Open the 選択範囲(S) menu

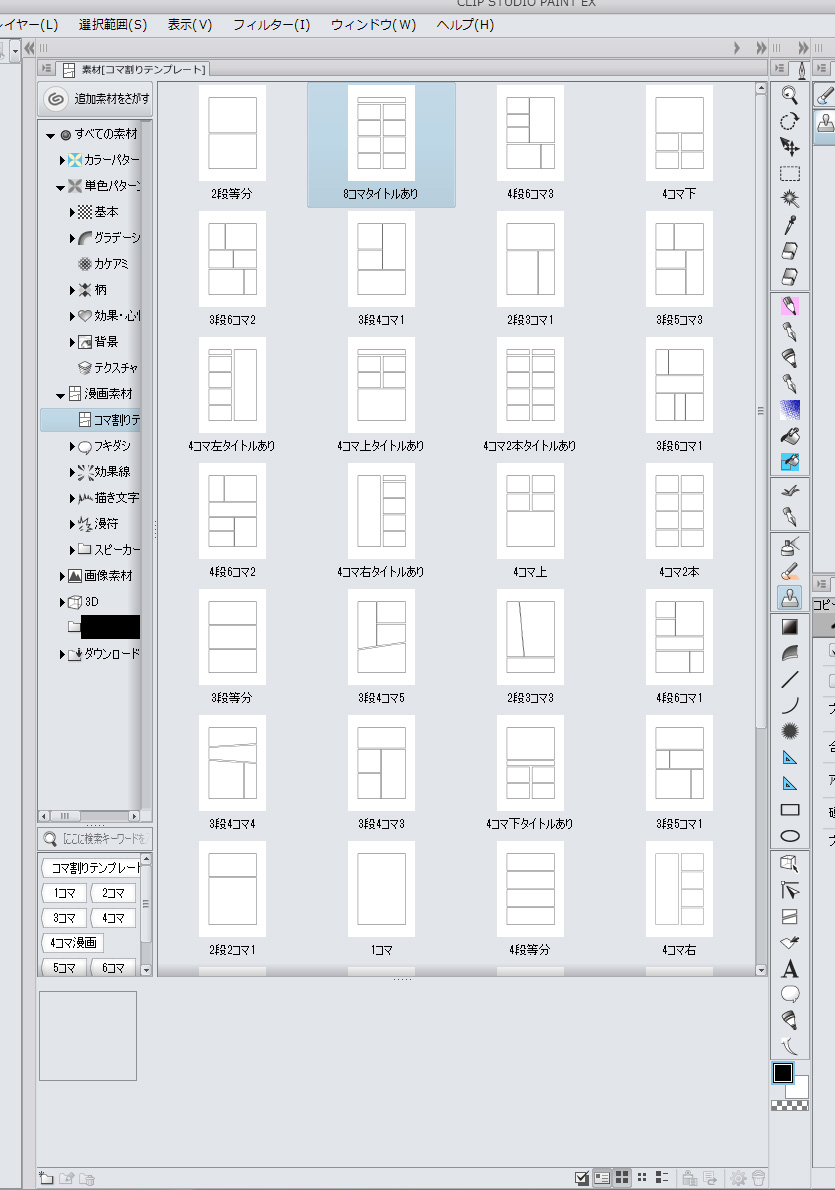coord(113,25)
